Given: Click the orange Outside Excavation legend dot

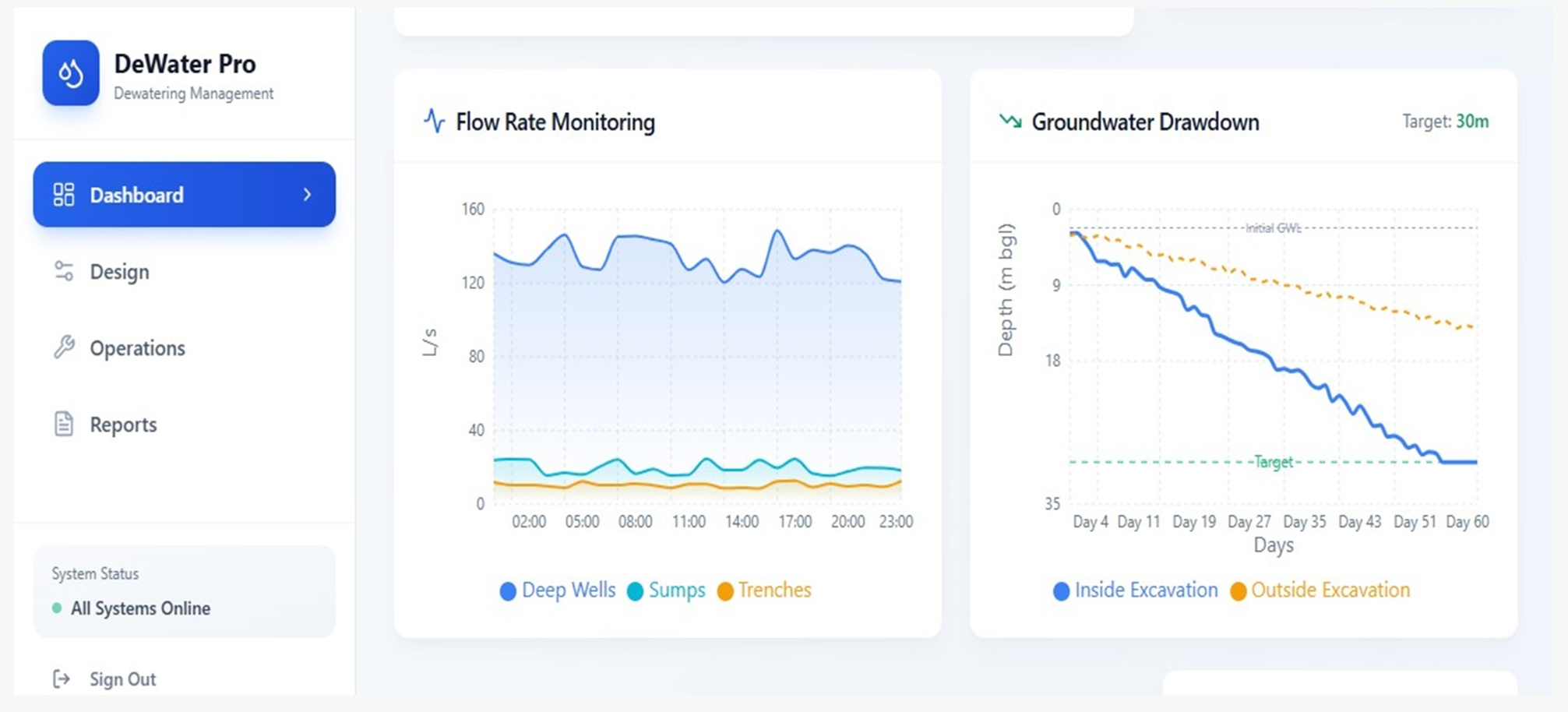Looking at the screenshot, I should coord(1238,591).
